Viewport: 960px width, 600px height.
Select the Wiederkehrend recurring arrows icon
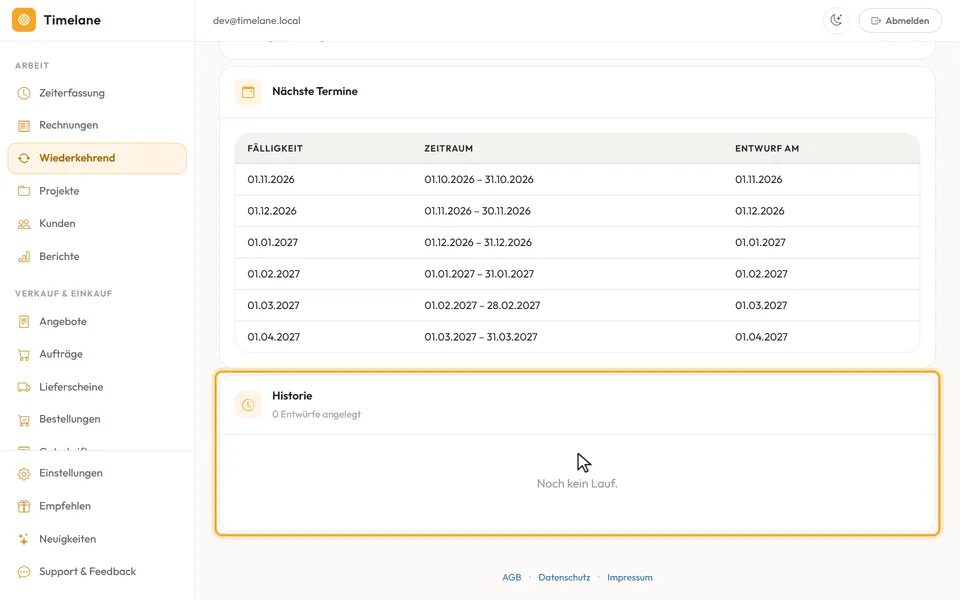pos(24,158)
